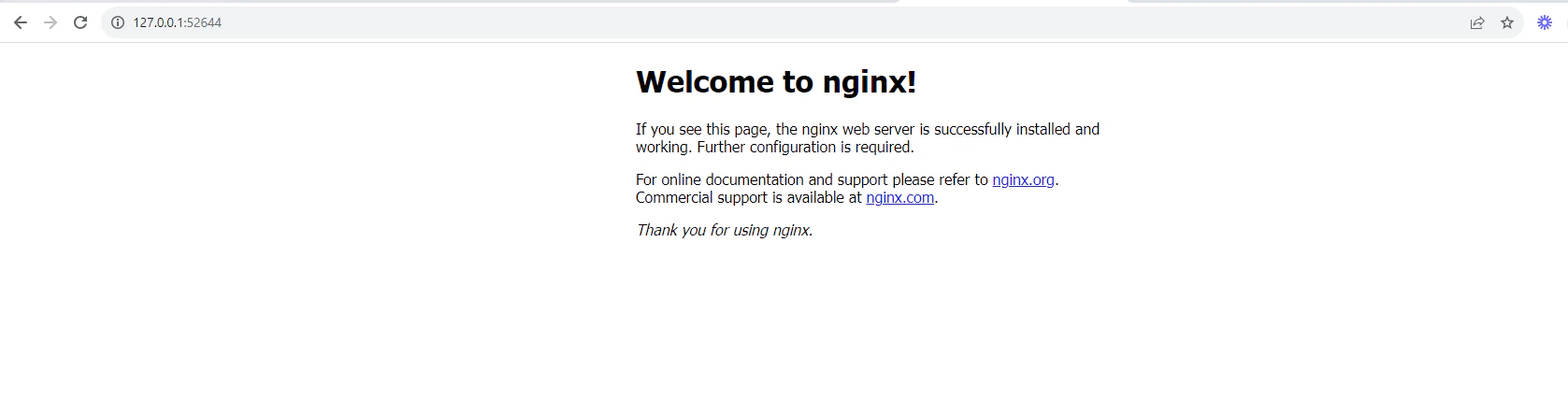Click the italic "Thank you for using nginx" line
The height and width of the screenshot is (400, 1568).
[724, 230]
